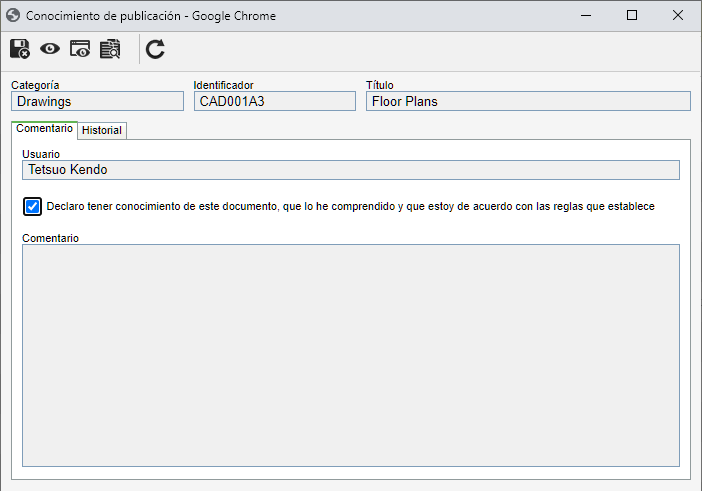Click the window title bar text

tap(151, 16)
